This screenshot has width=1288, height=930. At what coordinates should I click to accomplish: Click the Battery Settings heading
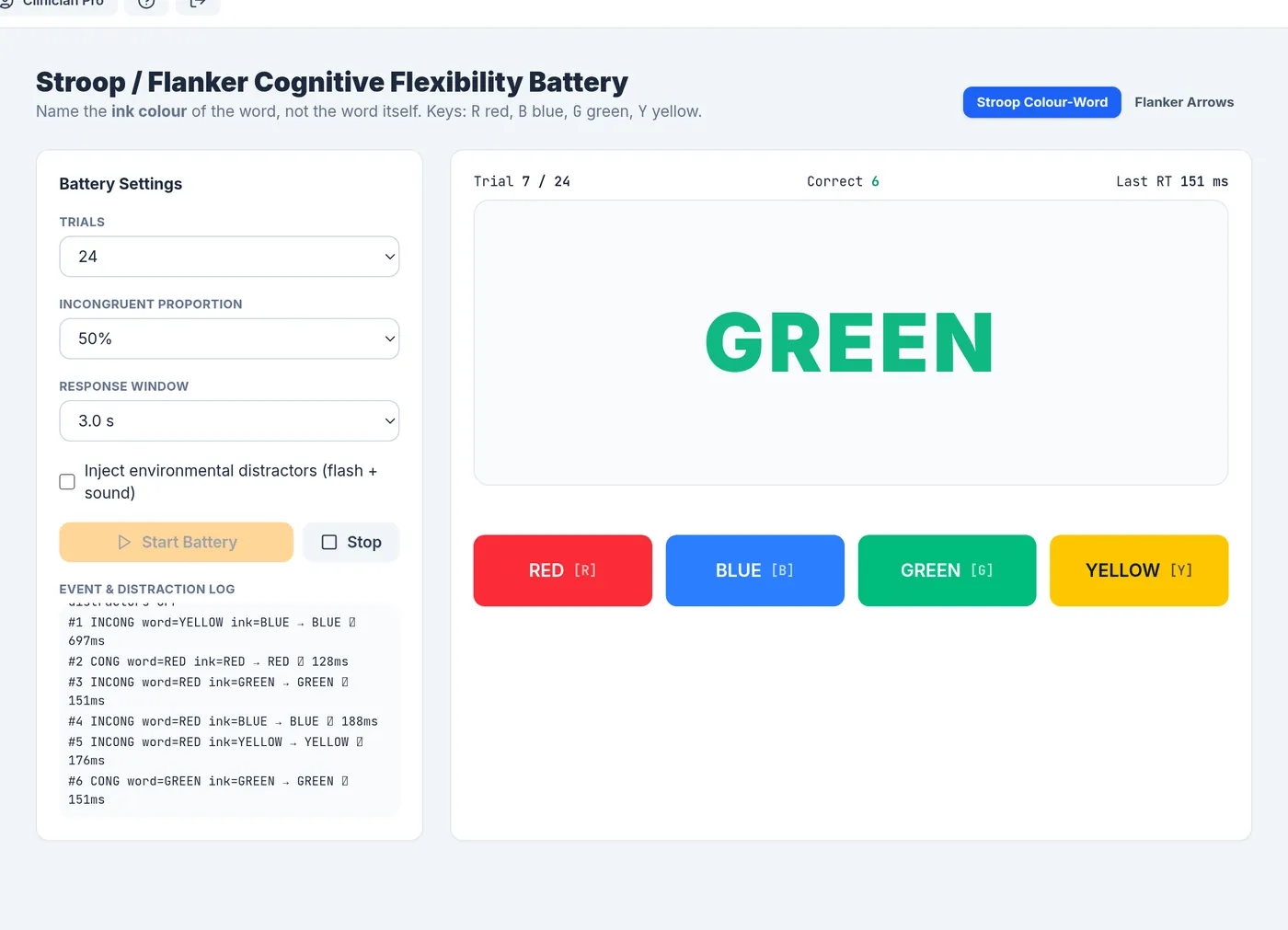click(x=121, y=184)
